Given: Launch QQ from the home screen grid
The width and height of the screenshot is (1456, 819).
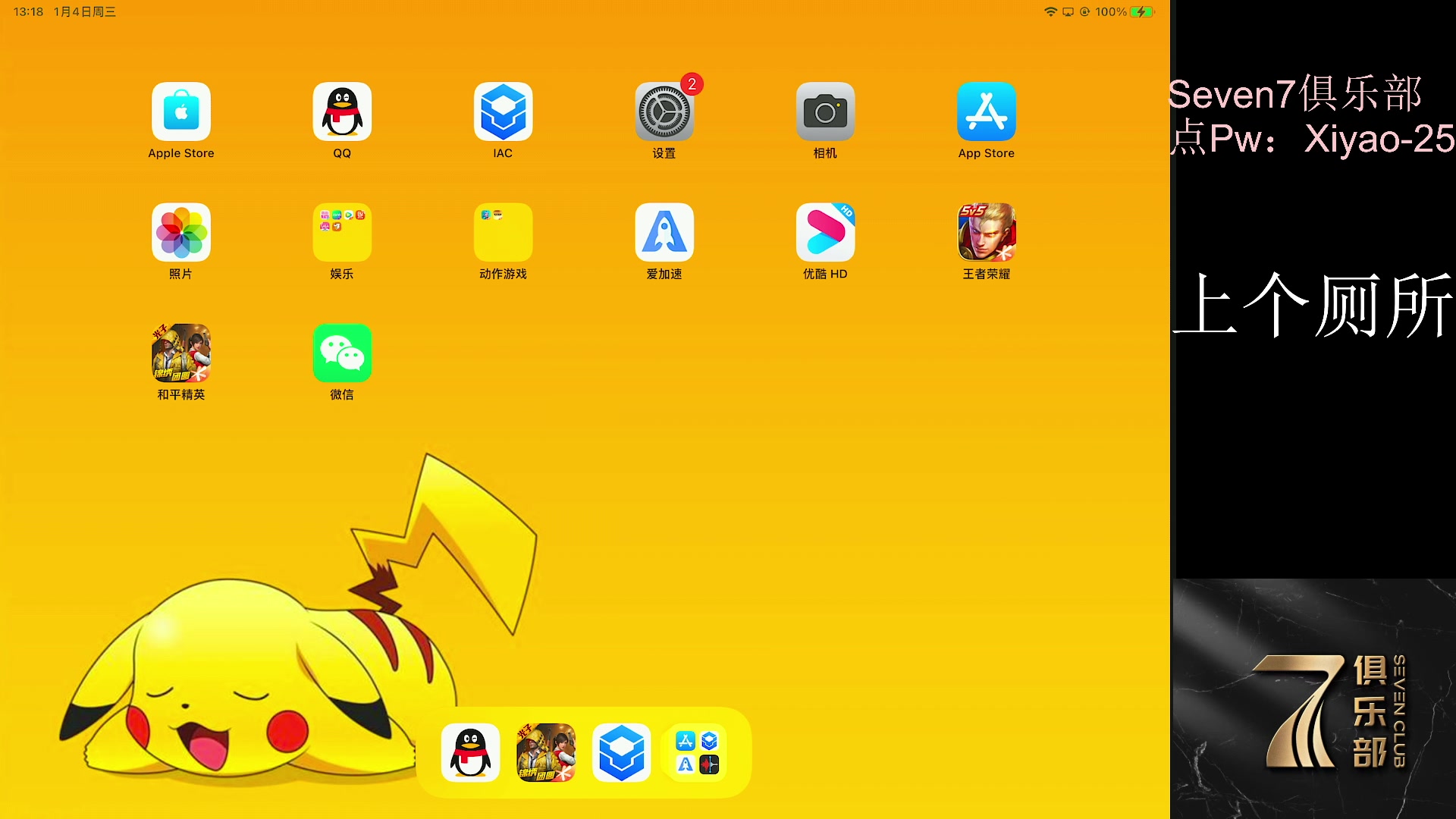Looking at the screenshot, I should (x=342, y=111).
